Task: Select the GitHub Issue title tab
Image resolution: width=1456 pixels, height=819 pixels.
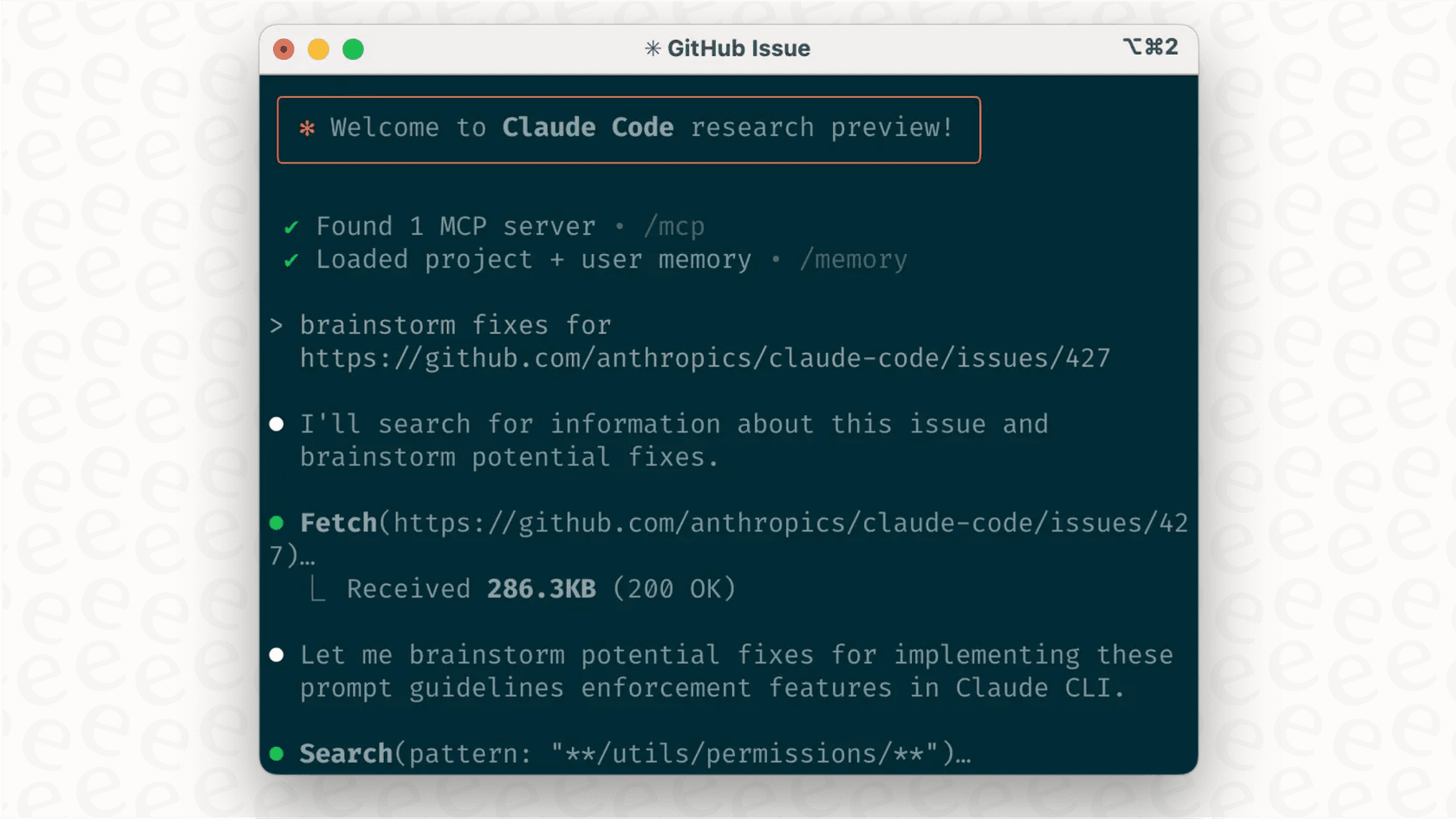Action: [x=738, y=49]
